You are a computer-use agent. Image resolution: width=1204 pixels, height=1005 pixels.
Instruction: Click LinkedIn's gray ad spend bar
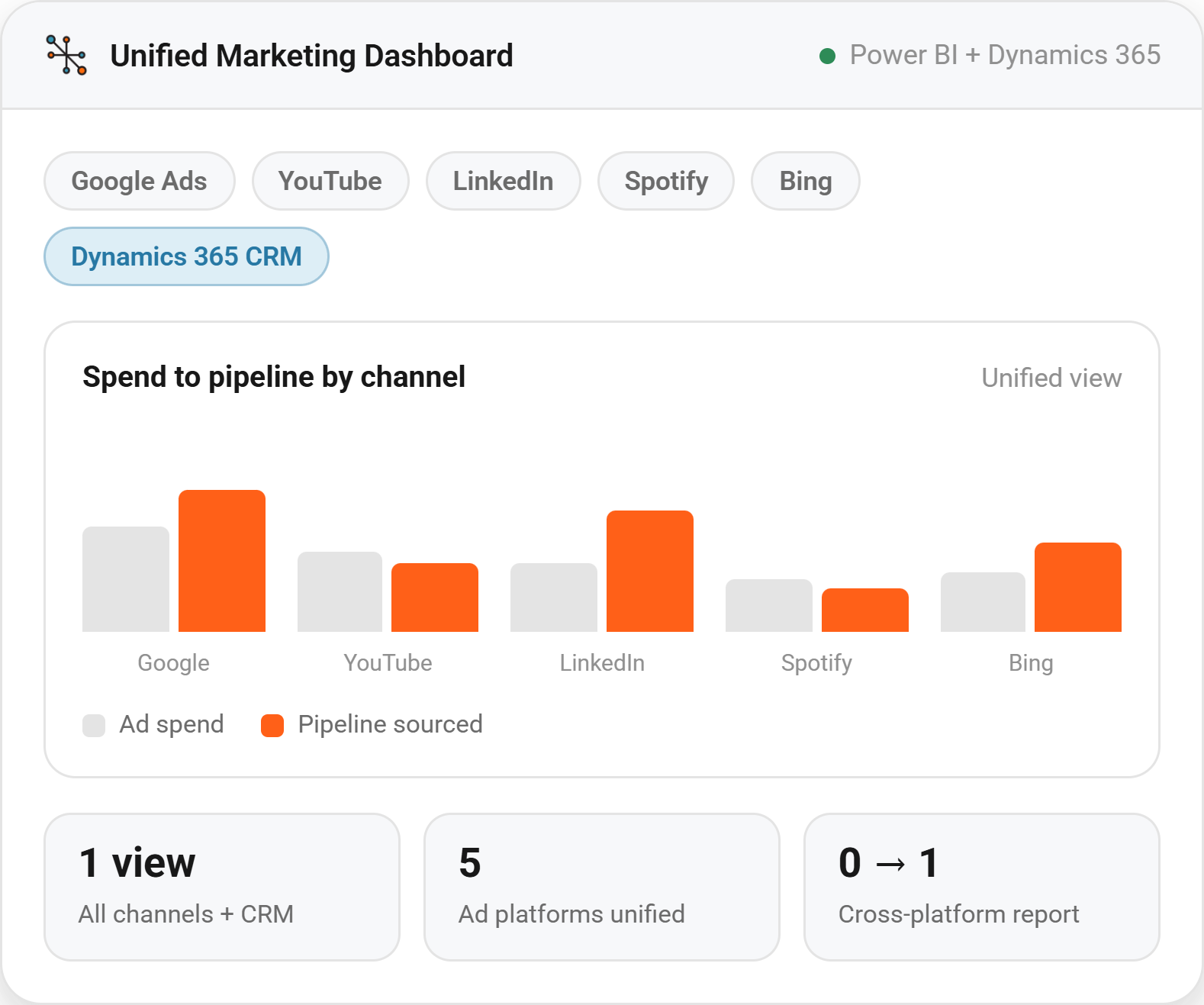554,598
